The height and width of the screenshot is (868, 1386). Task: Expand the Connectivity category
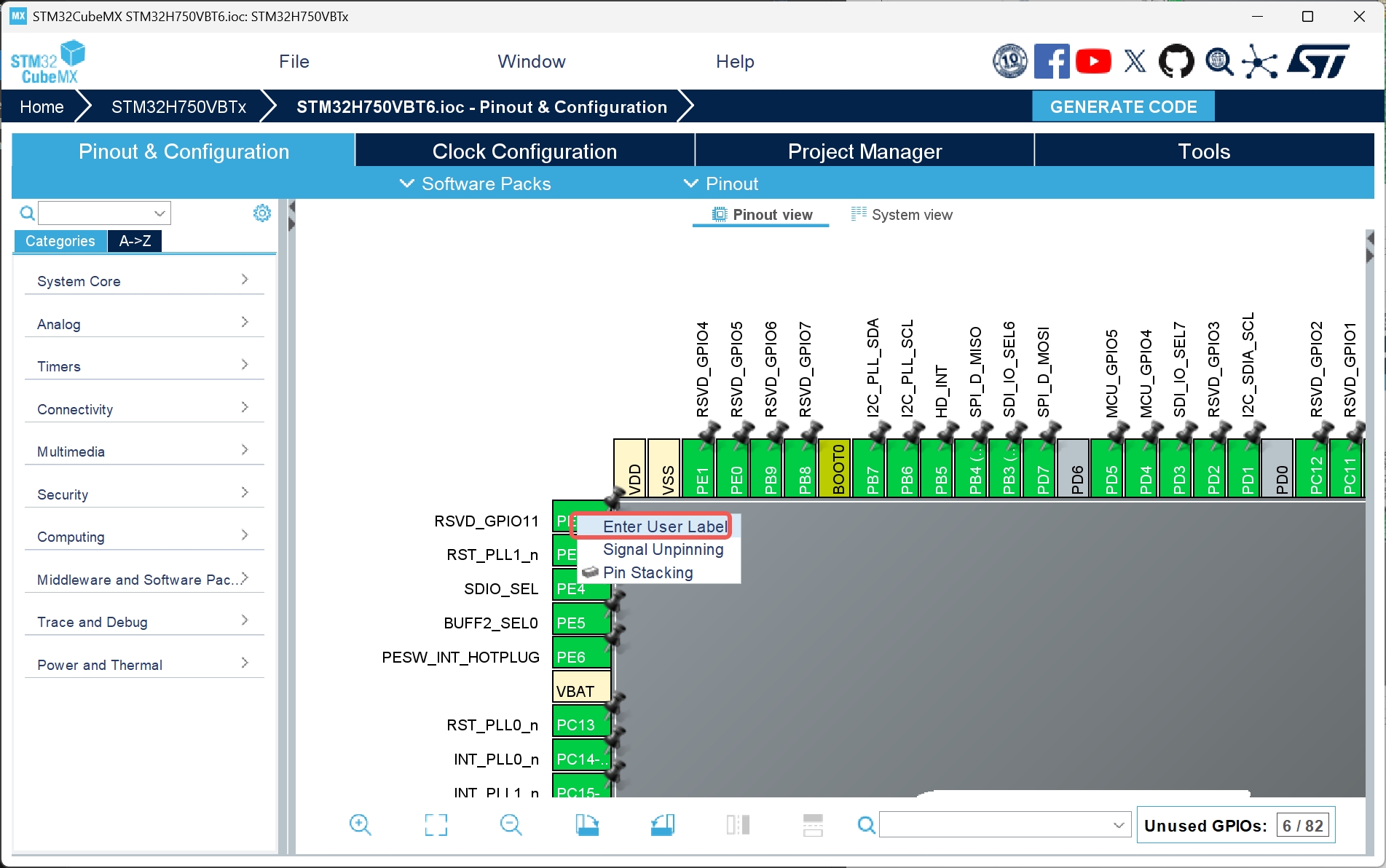click(144, 409)
